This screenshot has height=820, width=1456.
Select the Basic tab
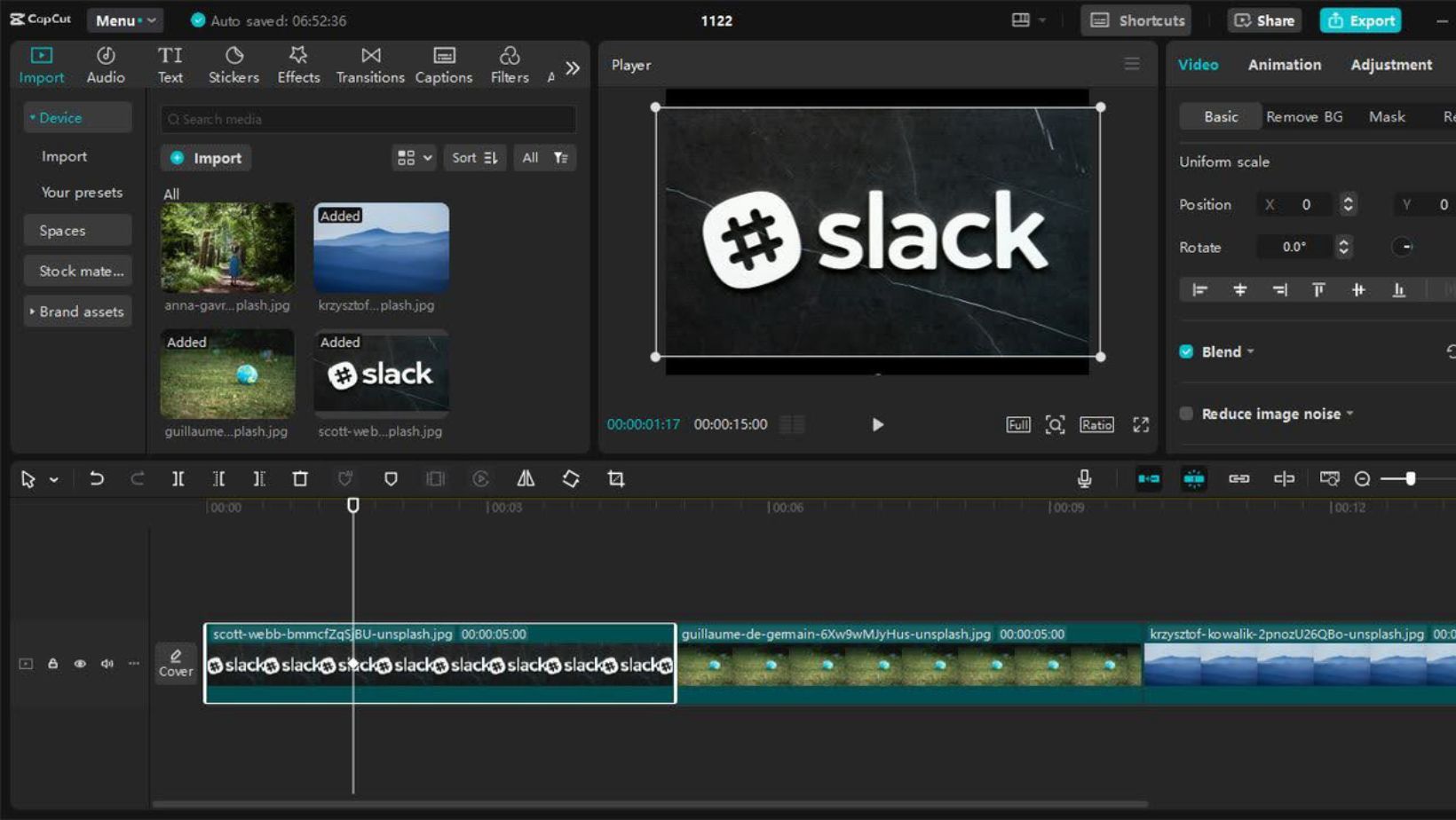point(1220,117)
